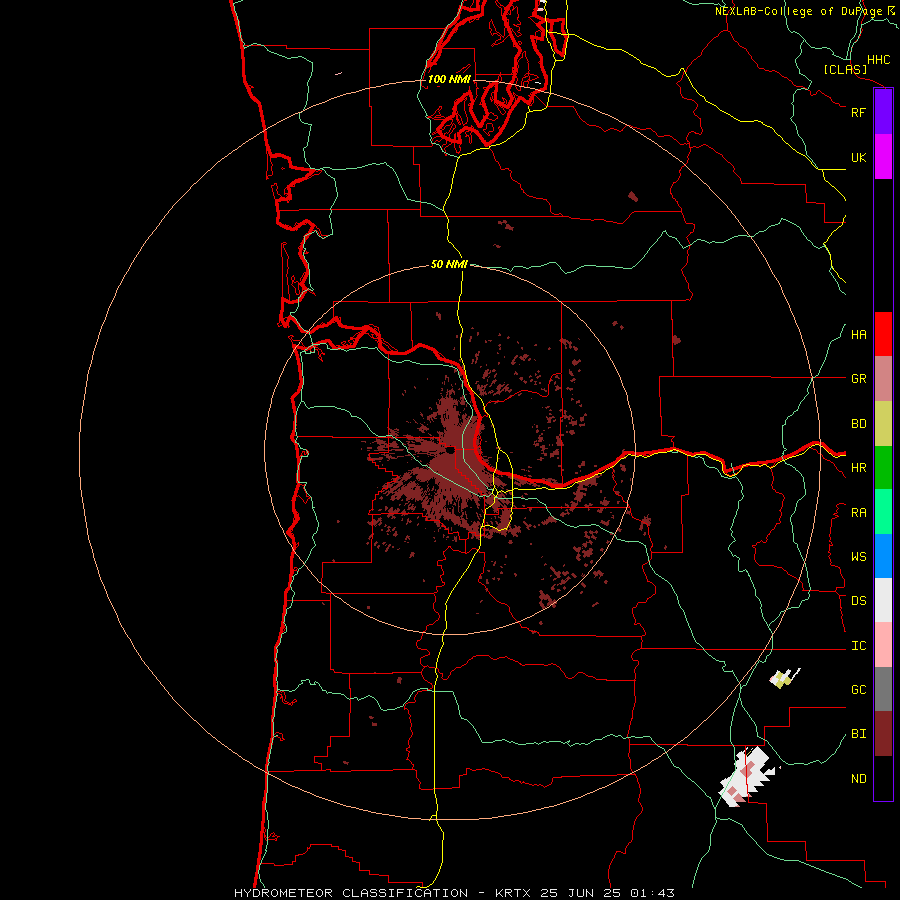The width and height of the screenshot is (900, 900).
Task: Click the RA light green legend swatch
Action: point(883,512)
